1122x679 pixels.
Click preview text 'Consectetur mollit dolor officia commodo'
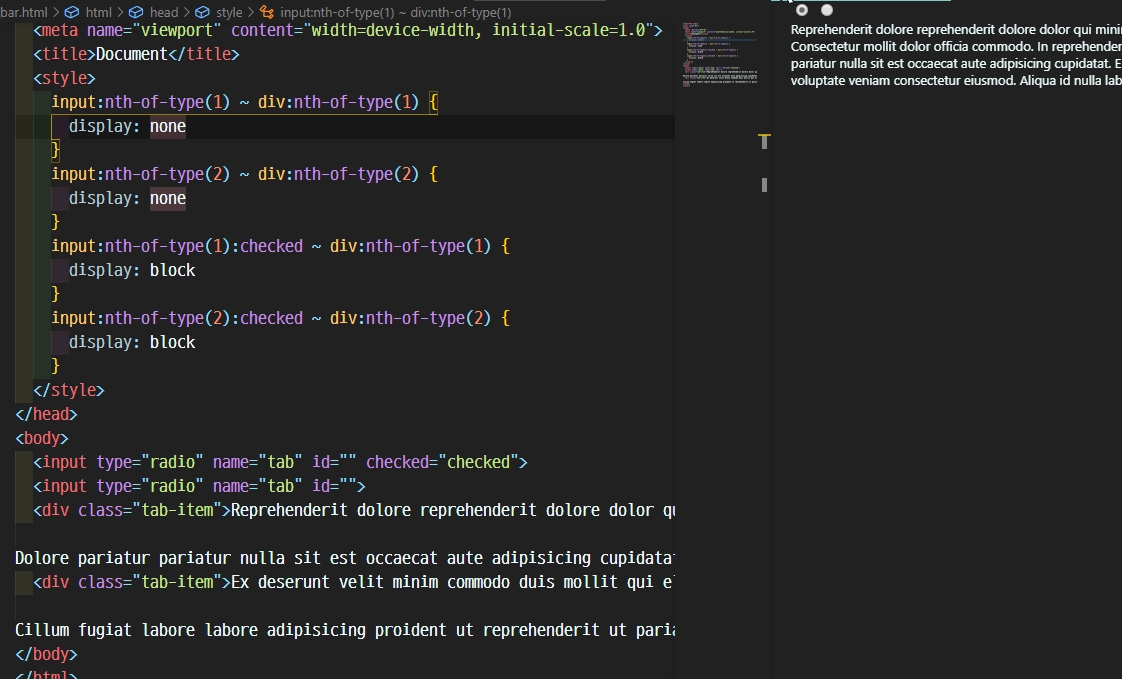[911, 47]
